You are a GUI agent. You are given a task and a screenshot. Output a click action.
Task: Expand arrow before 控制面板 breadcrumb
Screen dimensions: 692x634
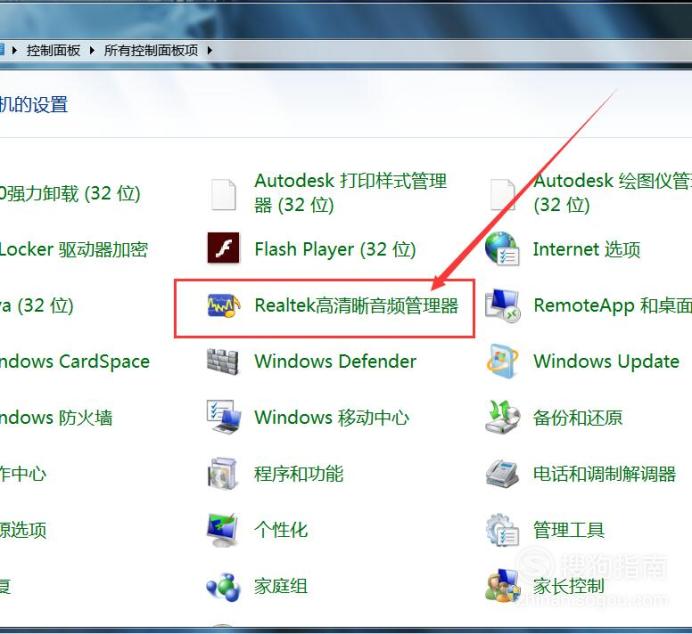click(15, 51)
